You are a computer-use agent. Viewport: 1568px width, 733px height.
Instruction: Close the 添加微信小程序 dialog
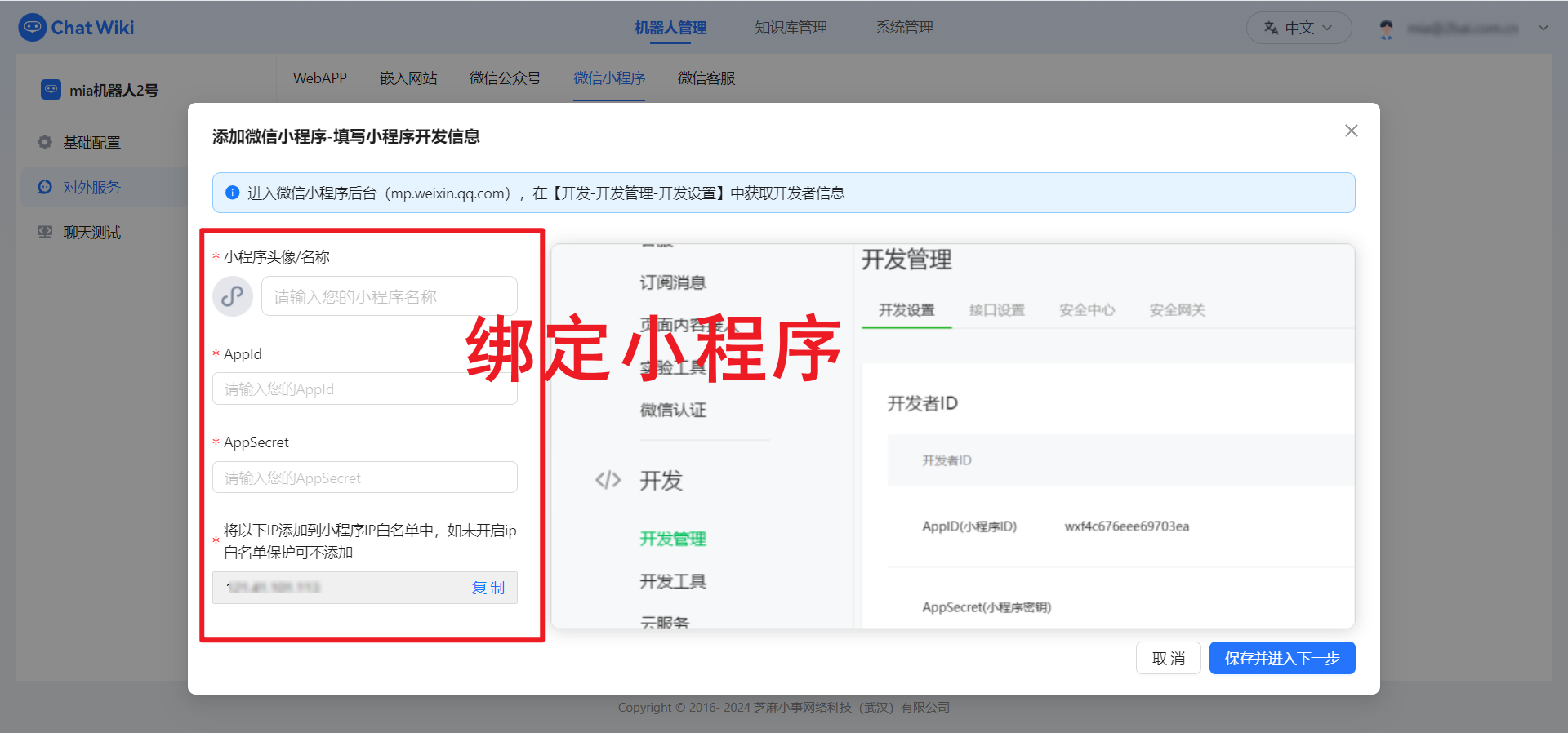coord(1352,131)
